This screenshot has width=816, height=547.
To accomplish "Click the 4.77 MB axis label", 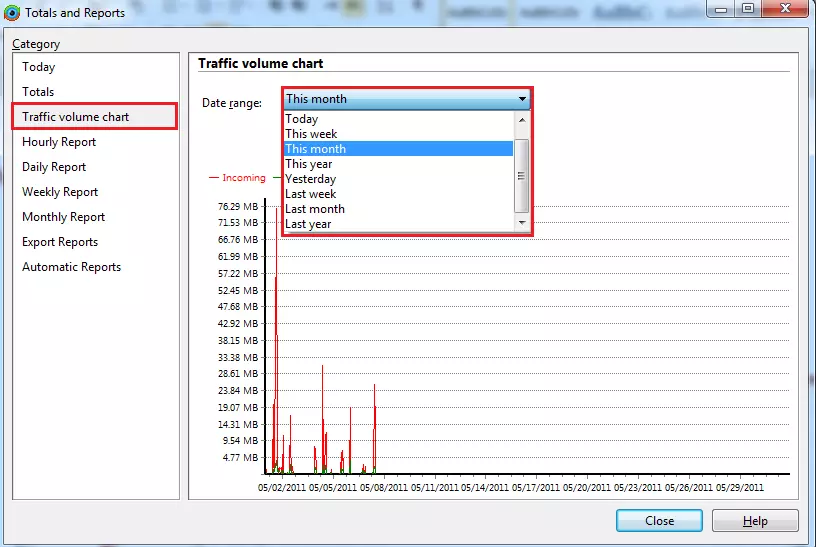I will [240, 457].
